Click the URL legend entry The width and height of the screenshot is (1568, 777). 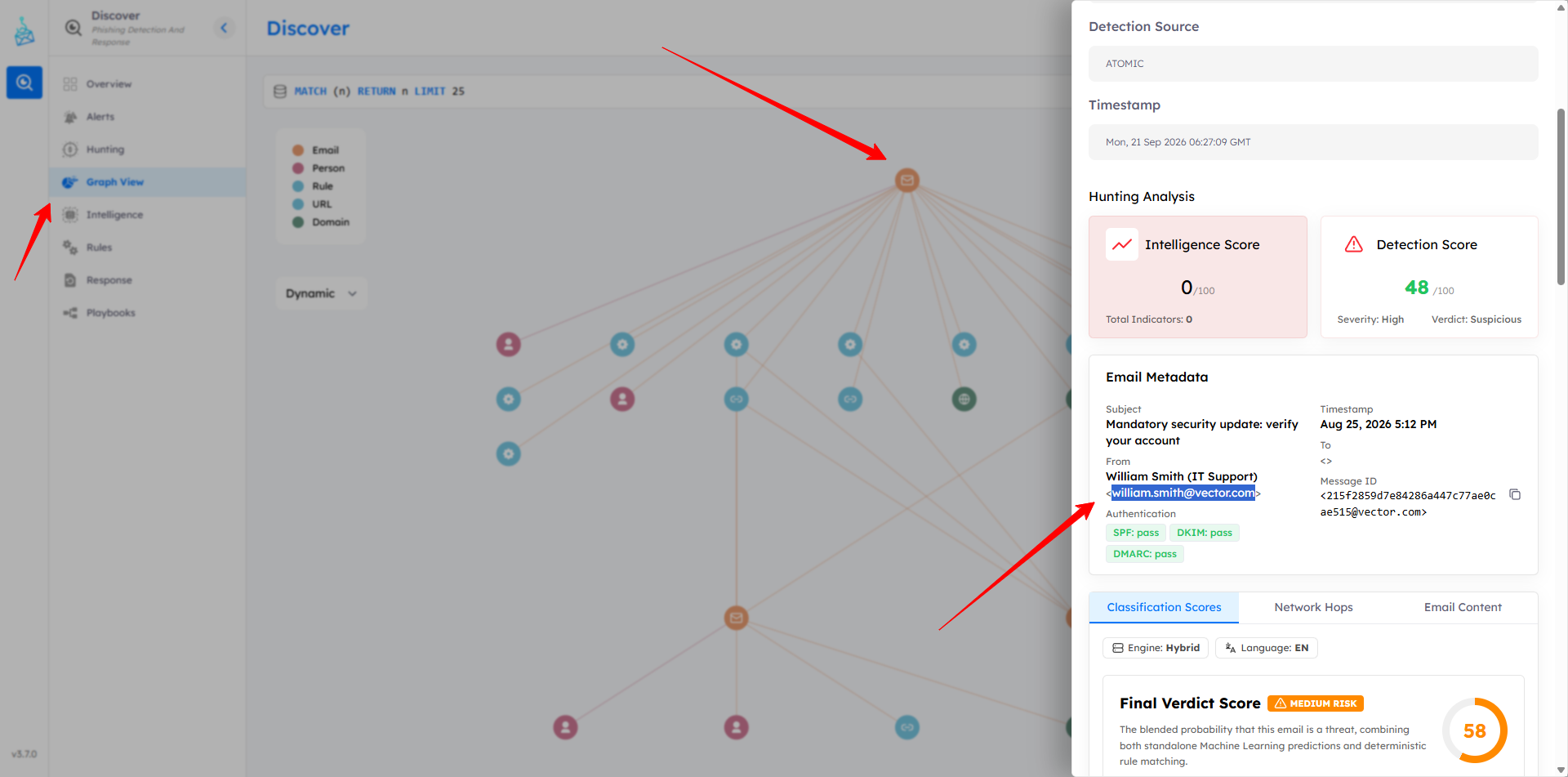(312, 204)
